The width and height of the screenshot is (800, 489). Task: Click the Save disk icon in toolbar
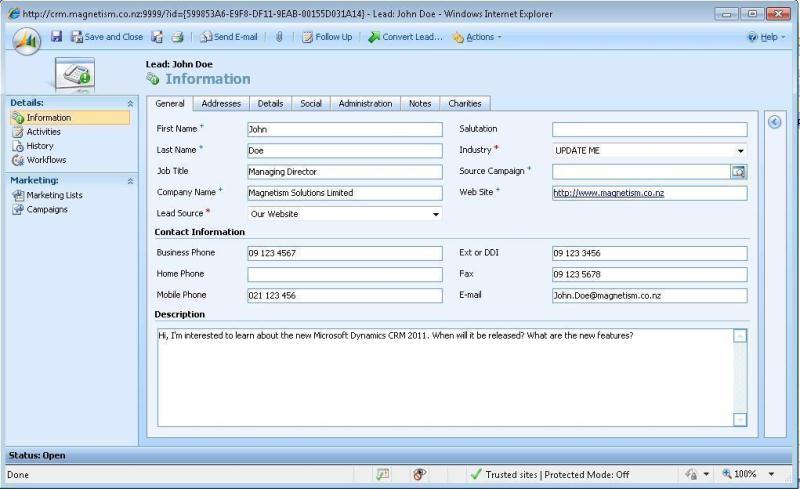click(x=56, y=37)
